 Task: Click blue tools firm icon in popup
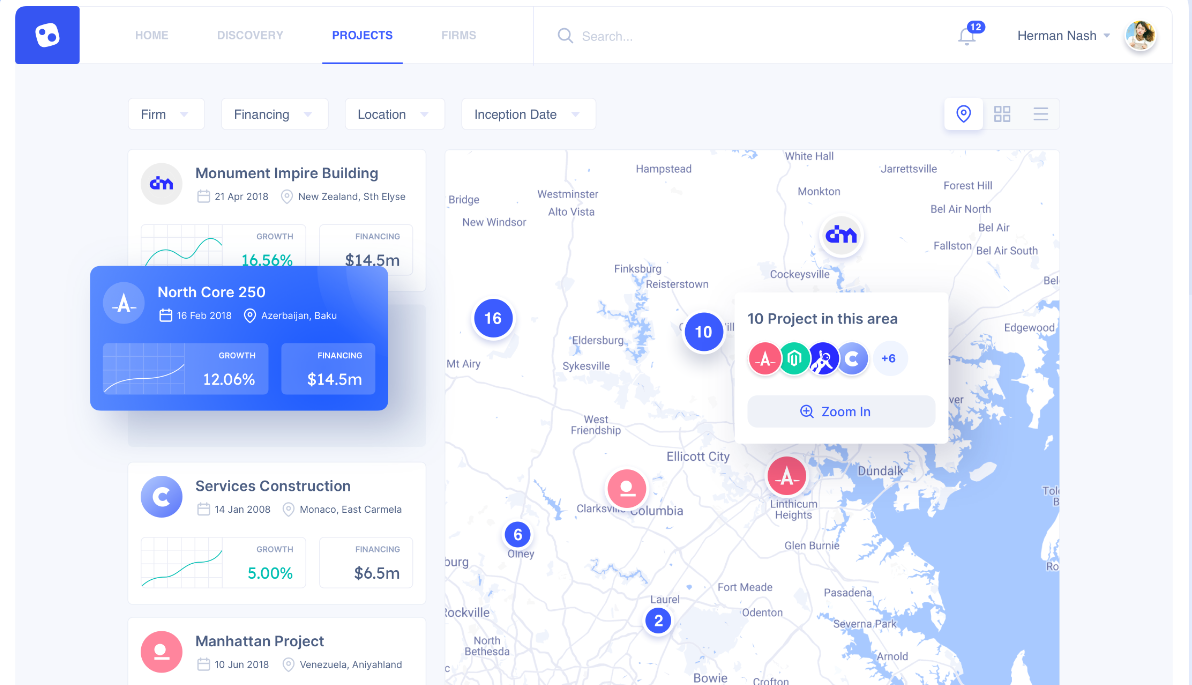(823, 358)
